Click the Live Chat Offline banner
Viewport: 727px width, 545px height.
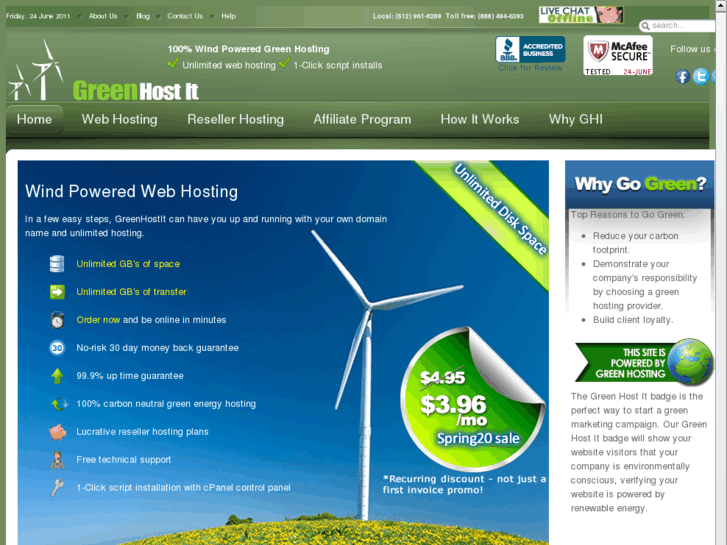coord(581,15)
